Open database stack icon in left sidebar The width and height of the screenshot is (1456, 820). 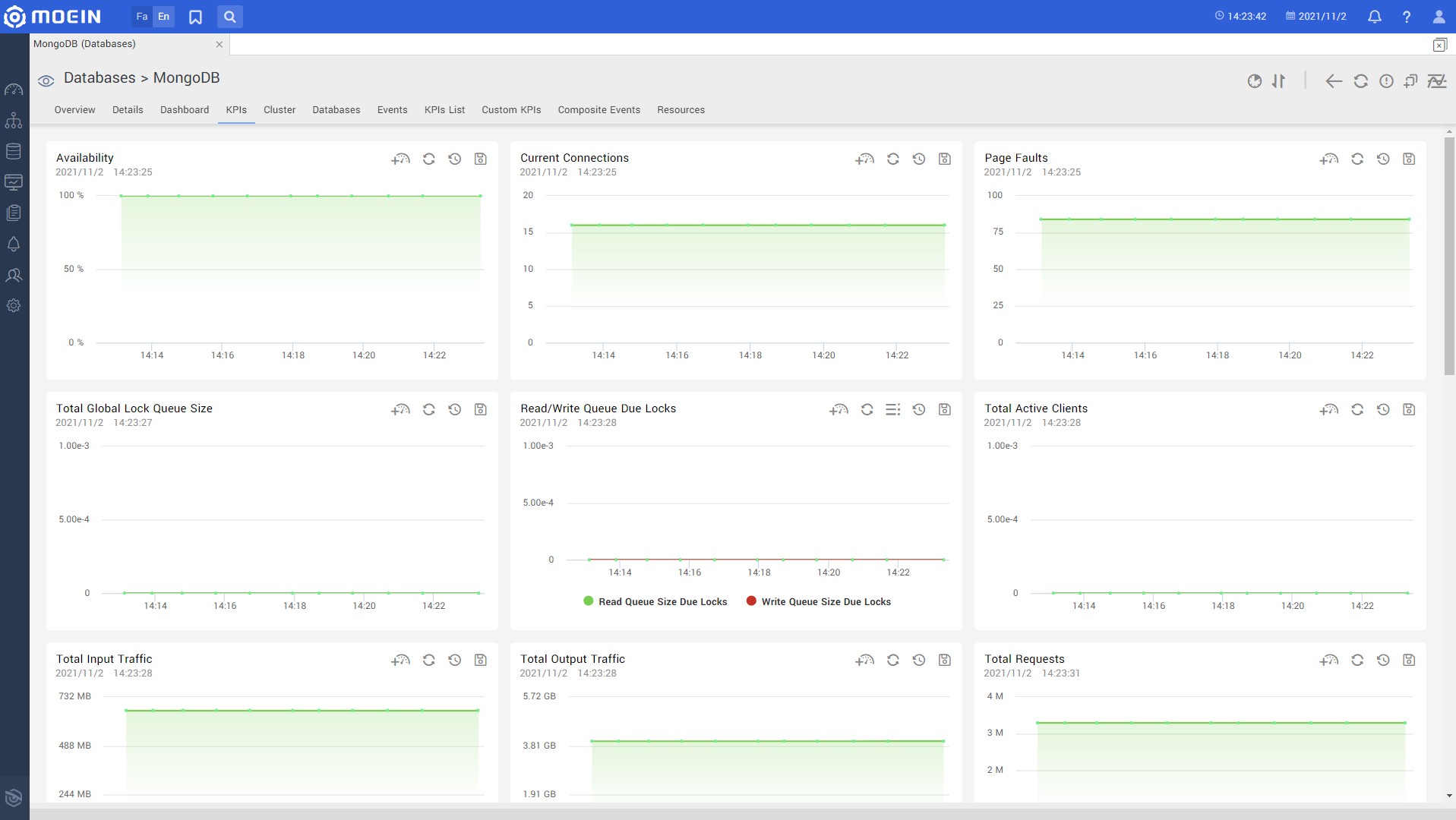tap(14, 151)
